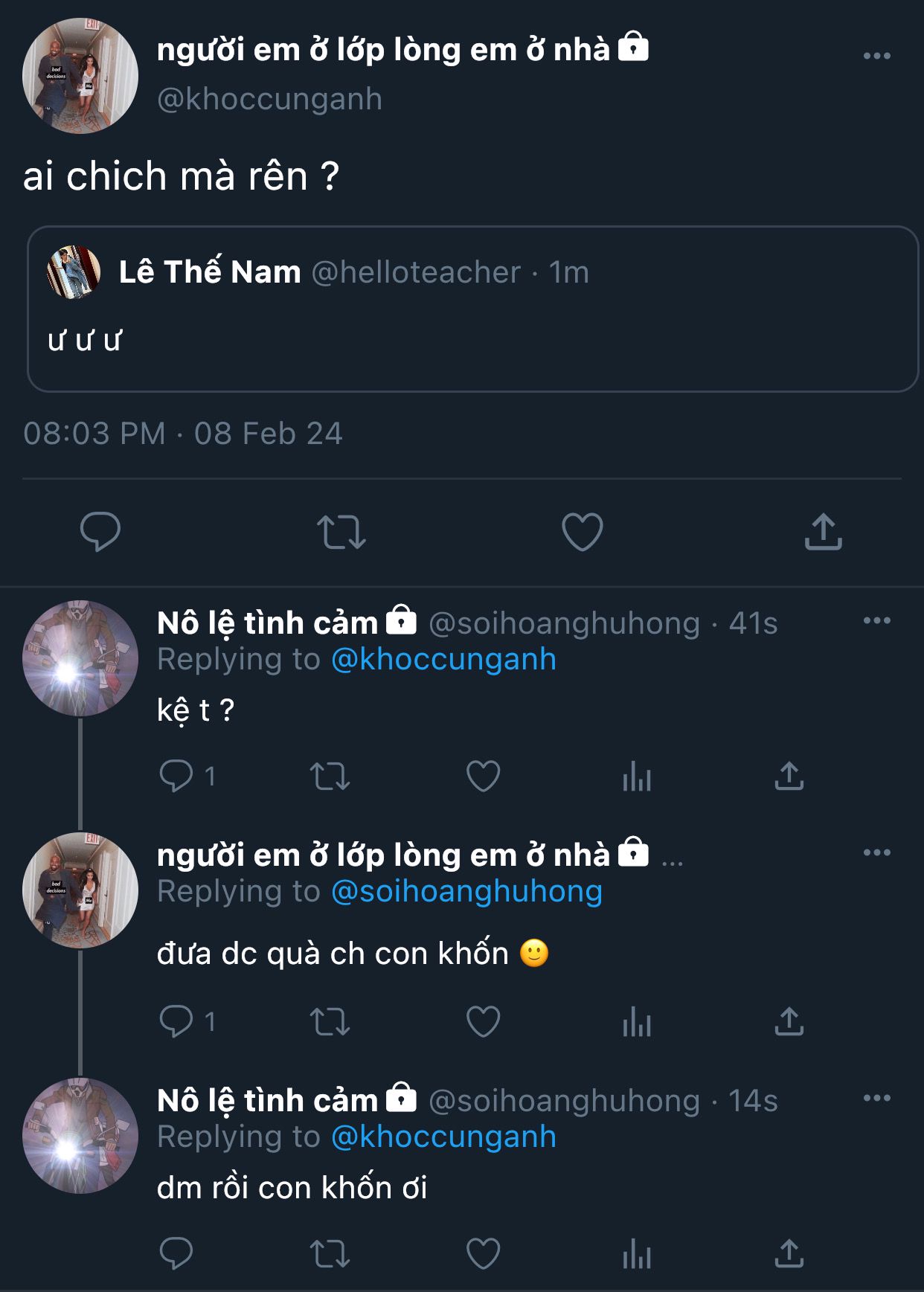Viewport: 924px width, 1292px height.
Task: Retweet the main tweet
Action: pos(341,532)
